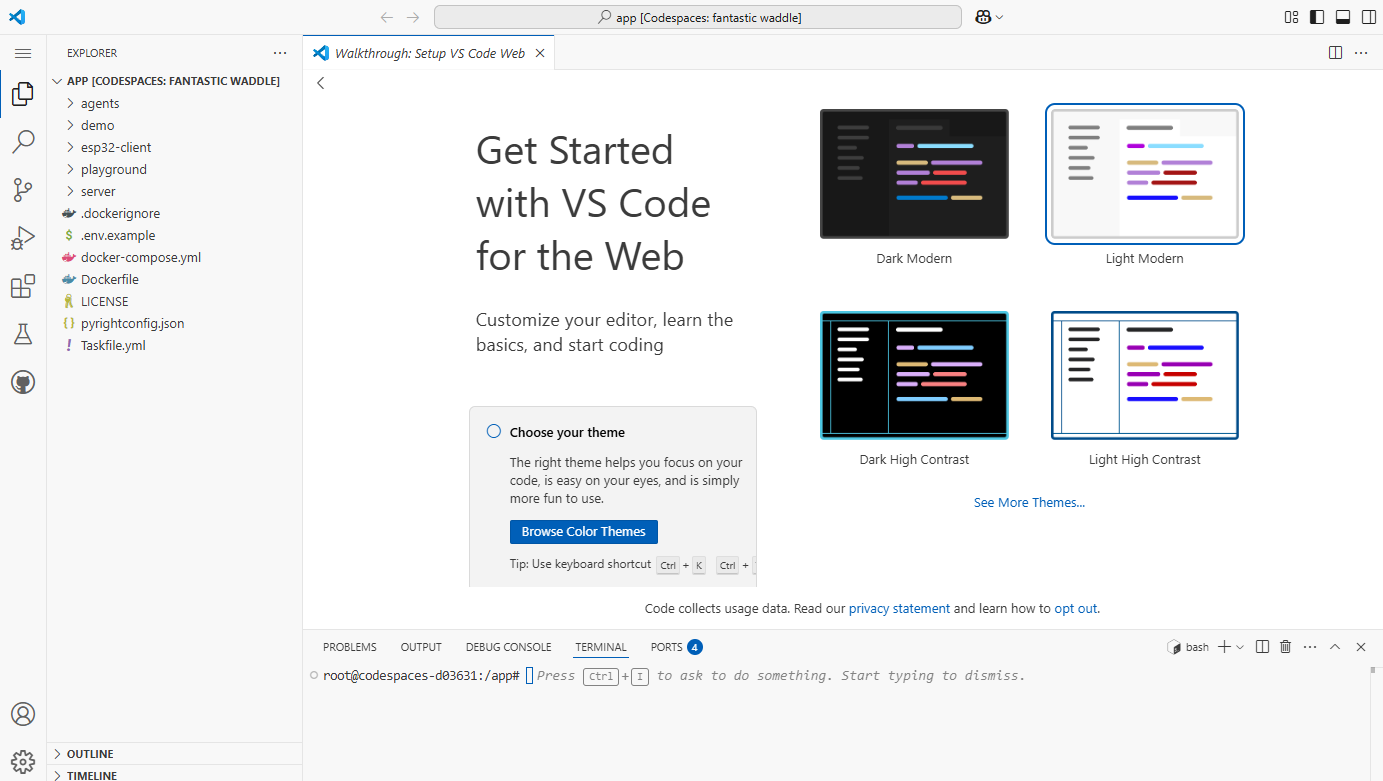Add a new terminal with plus icon
The width and height of the screenshot is (1383, 781).
1224,647
